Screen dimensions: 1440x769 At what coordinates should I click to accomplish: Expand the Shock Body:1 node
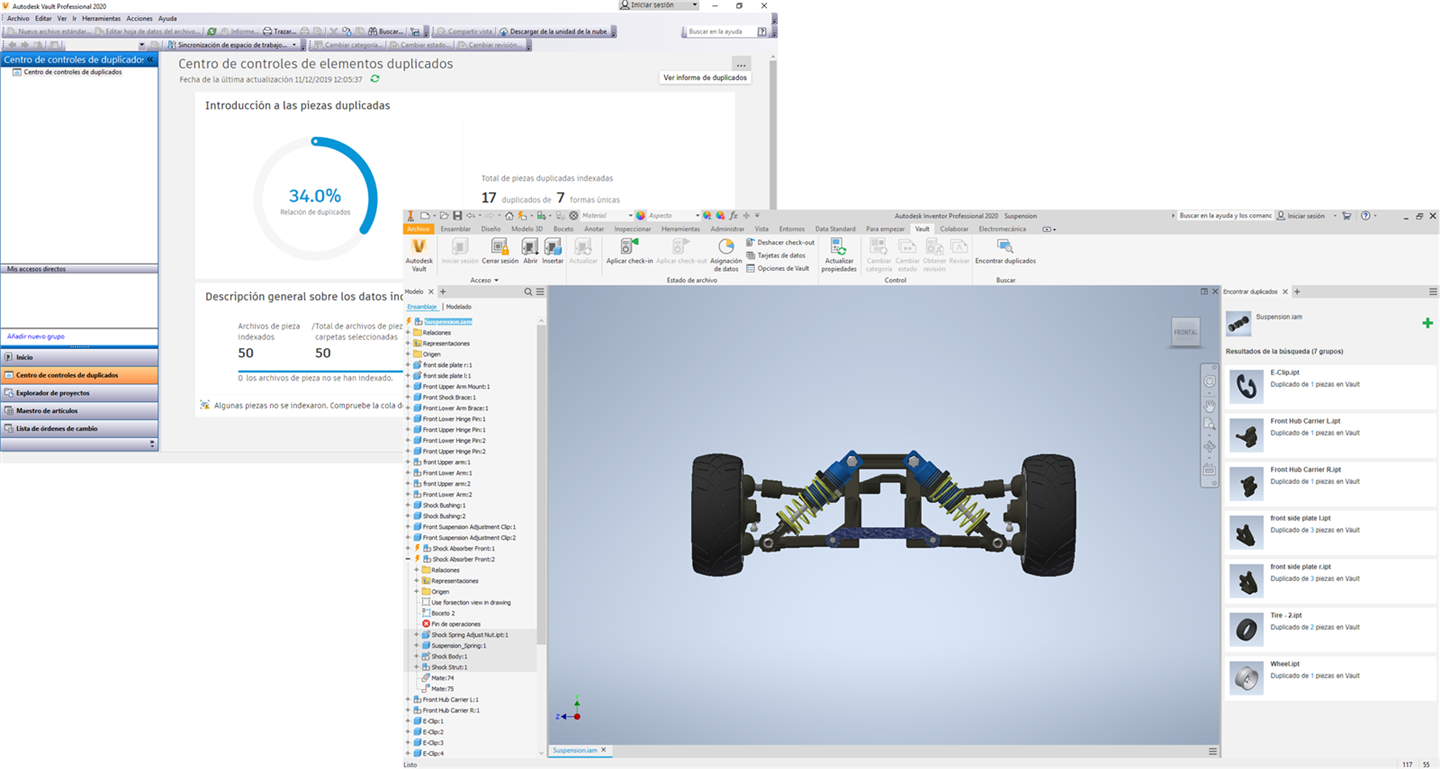[417, 656]
